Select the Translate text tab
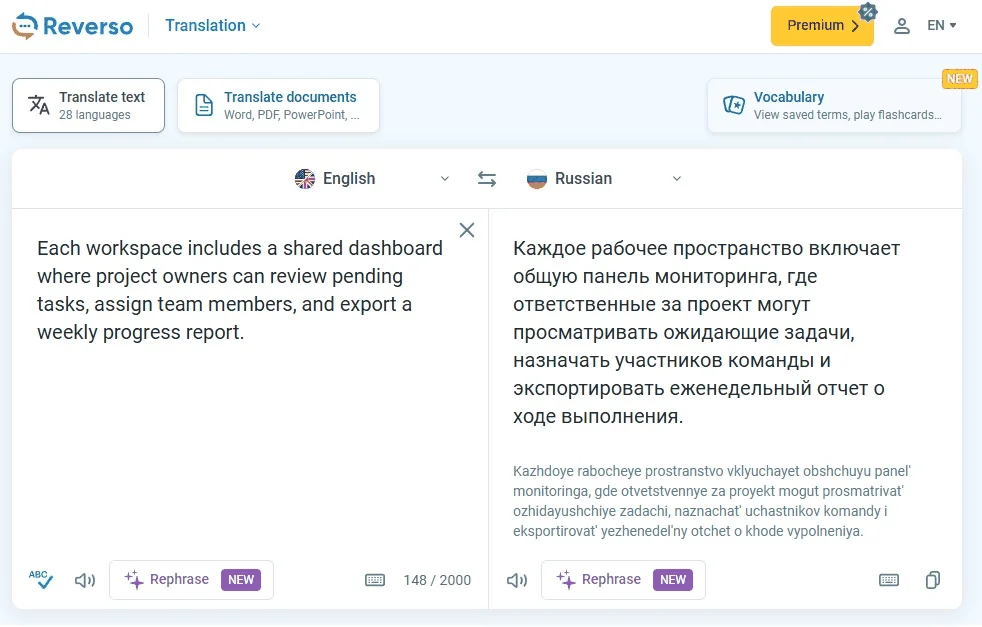This screenshot has width=982, height=627. pos(88,105)
